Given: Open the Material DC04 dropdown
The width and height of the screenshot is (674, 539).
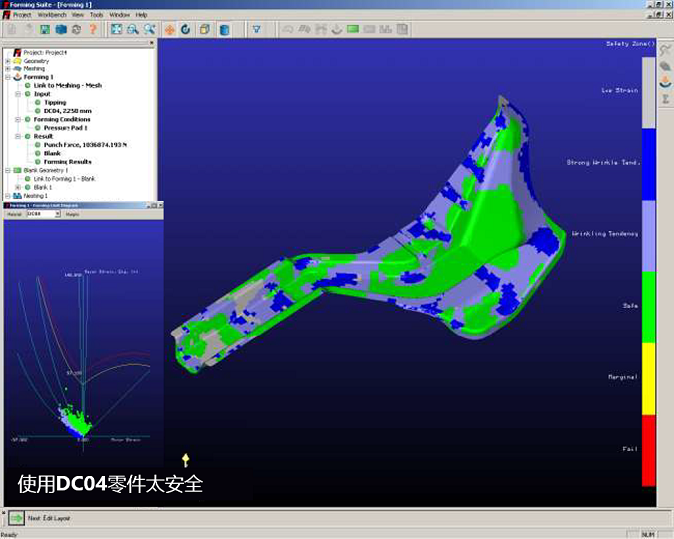Looking at the screenshot, I should coord(57,214).
